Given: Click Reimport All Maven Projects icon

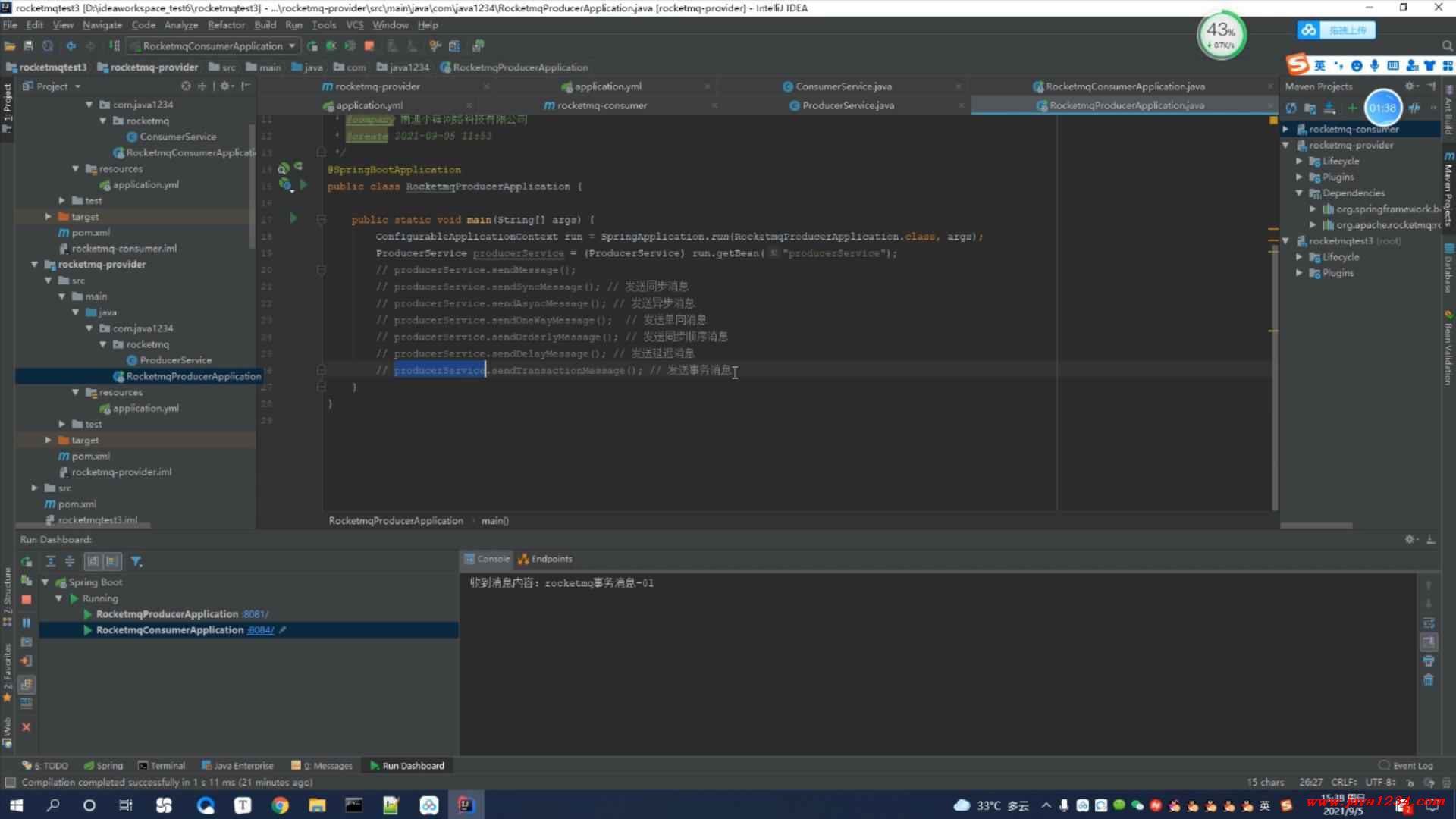Looking at the screenshot, I should [1291, 108].
